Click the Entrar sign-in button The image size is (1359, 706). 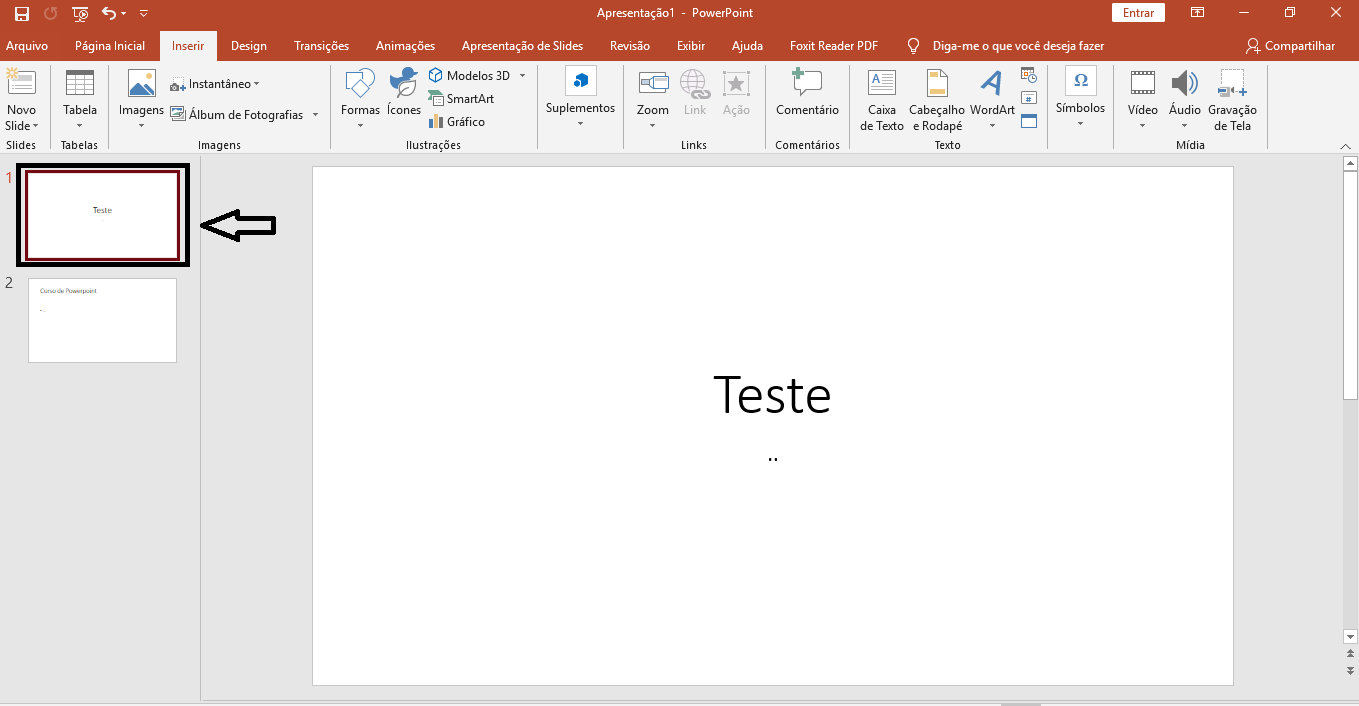[1138, 13]
